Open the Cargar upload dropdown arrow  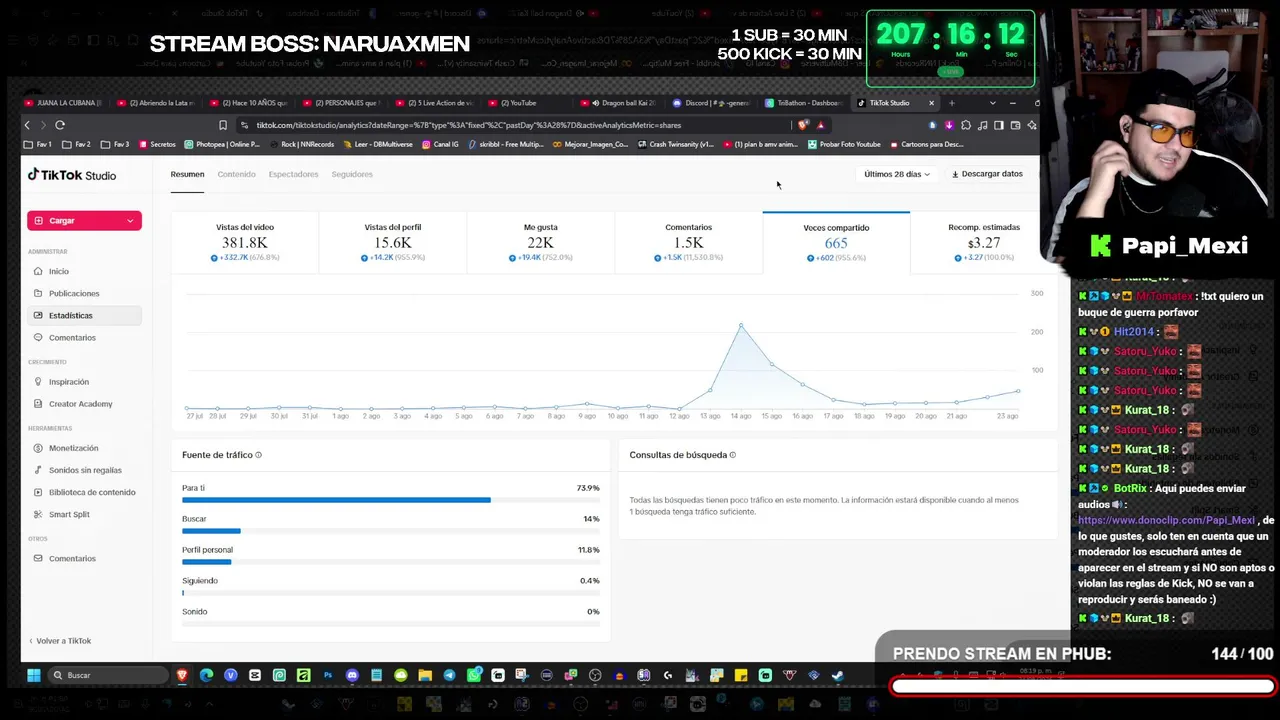[130, 221]
